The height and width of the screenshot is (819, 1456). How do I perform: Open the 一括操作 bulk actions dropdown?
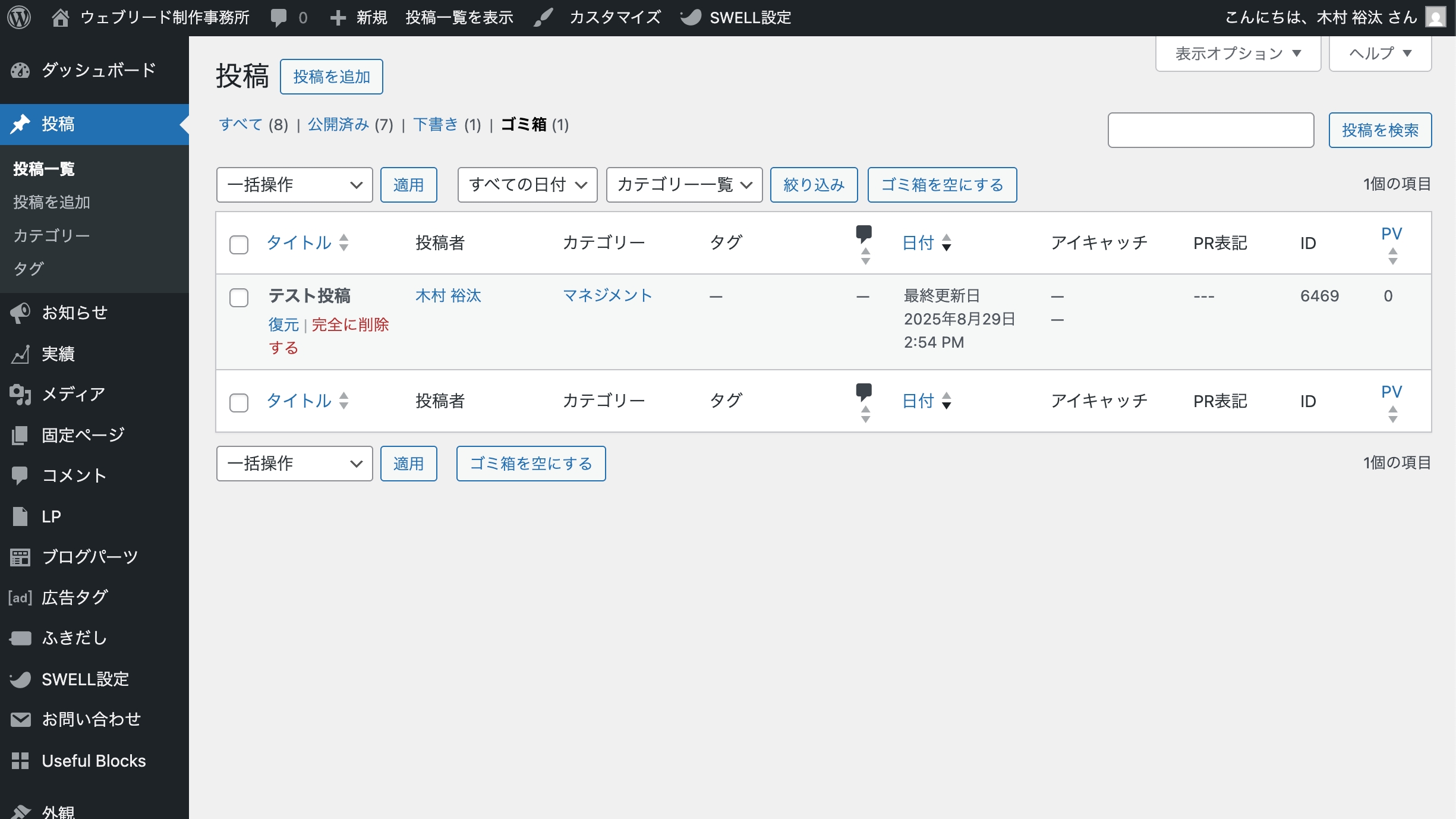coord(294,185)
